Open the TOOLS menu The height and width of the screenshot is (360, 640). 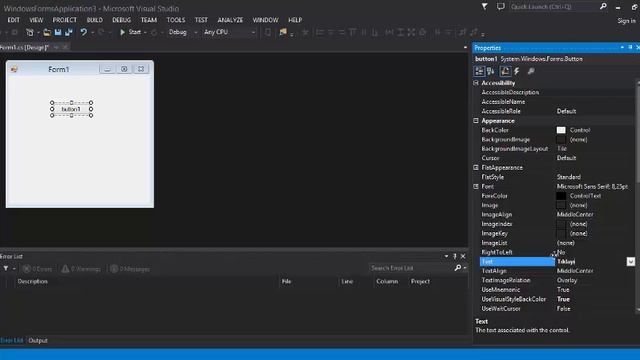pos(176,20)
